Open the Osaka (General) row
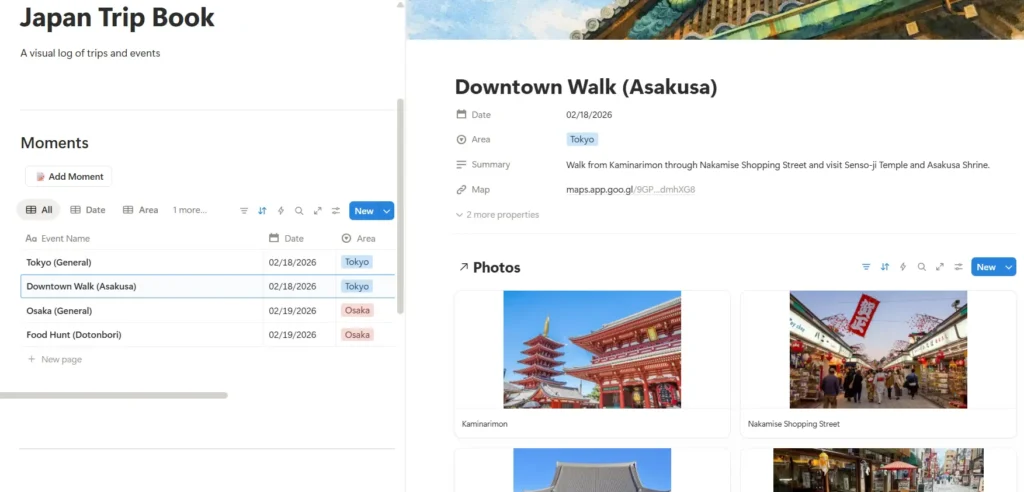This screenshot has height=492, width=1024. 59,310
